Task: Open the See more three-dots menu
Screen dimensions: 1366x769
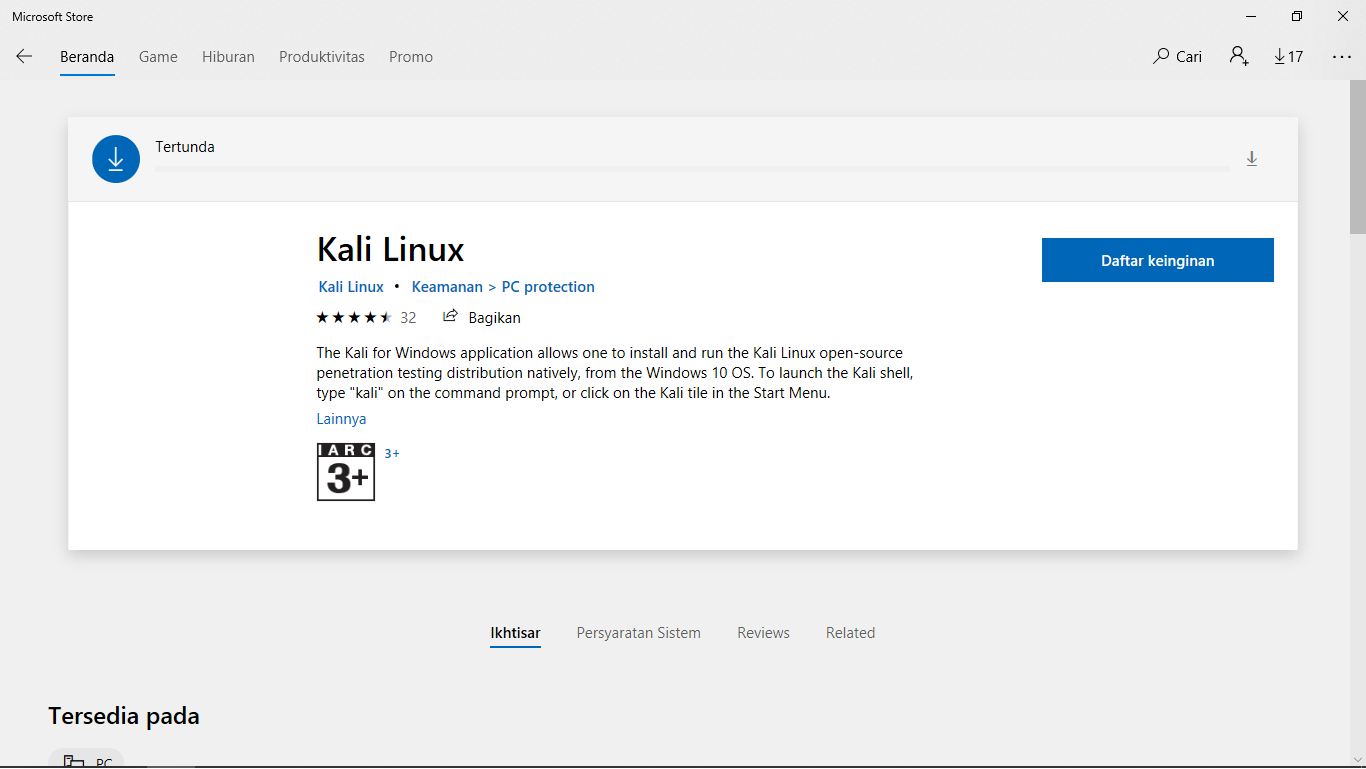Action: pyautogui.click(x=1342, y=57)
